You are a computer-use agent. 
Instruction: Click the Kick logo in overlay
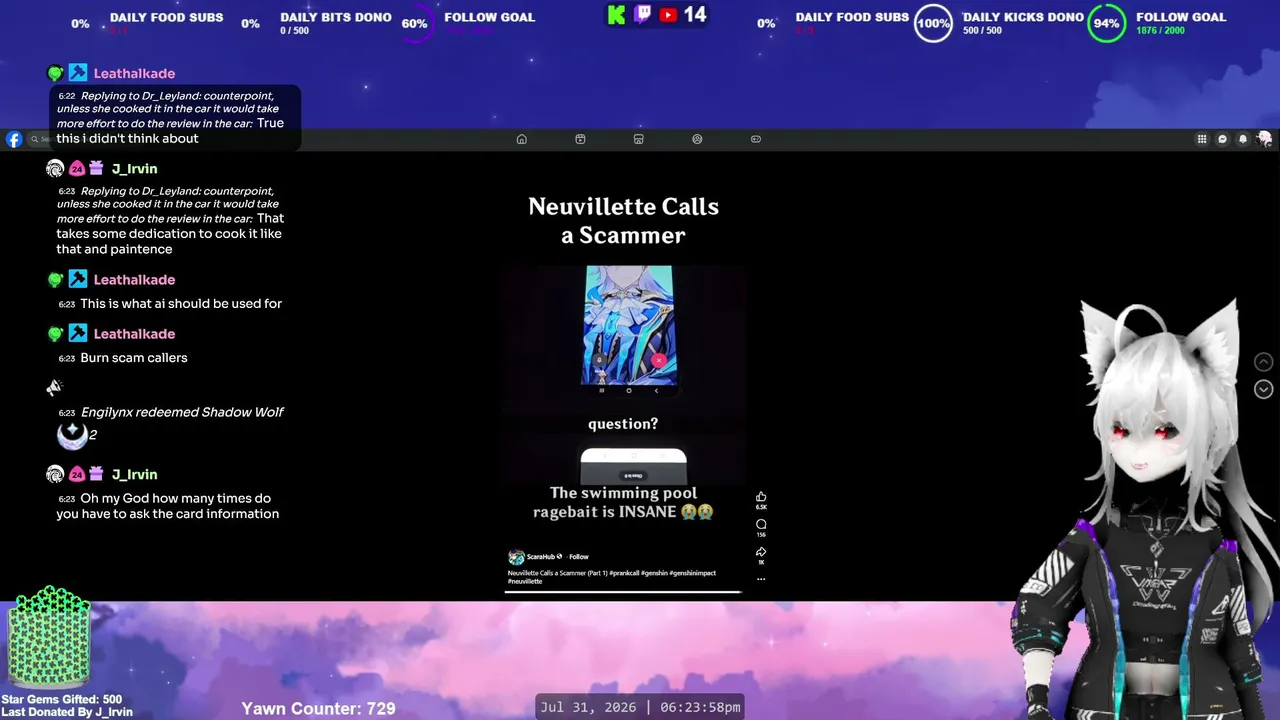(x=617, y=15)
